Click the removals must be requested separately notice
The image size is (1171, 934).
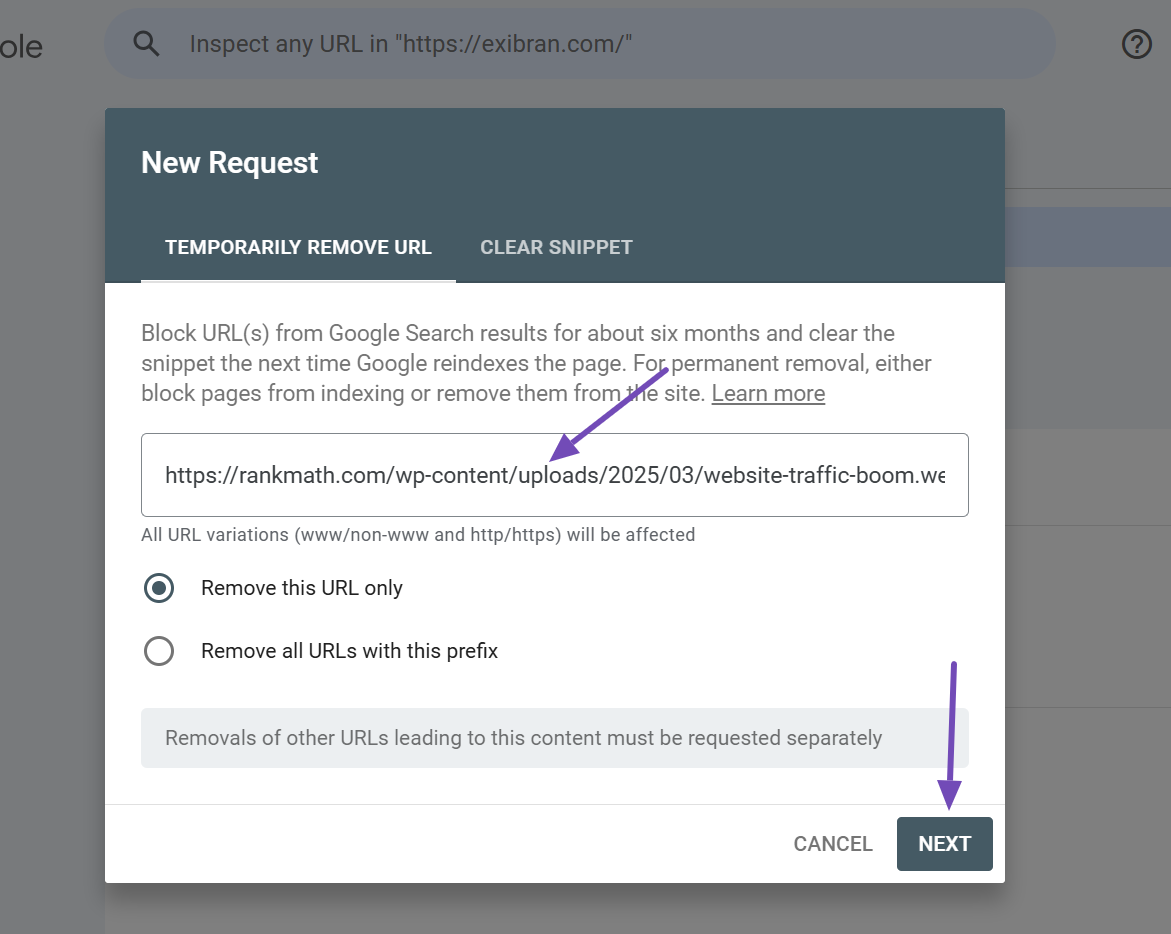(x=523, y=738)
